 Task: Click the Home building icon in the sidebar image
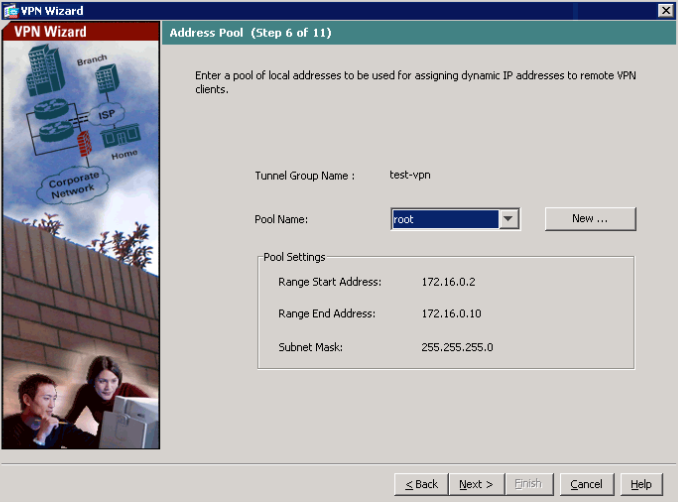point(121,135)
